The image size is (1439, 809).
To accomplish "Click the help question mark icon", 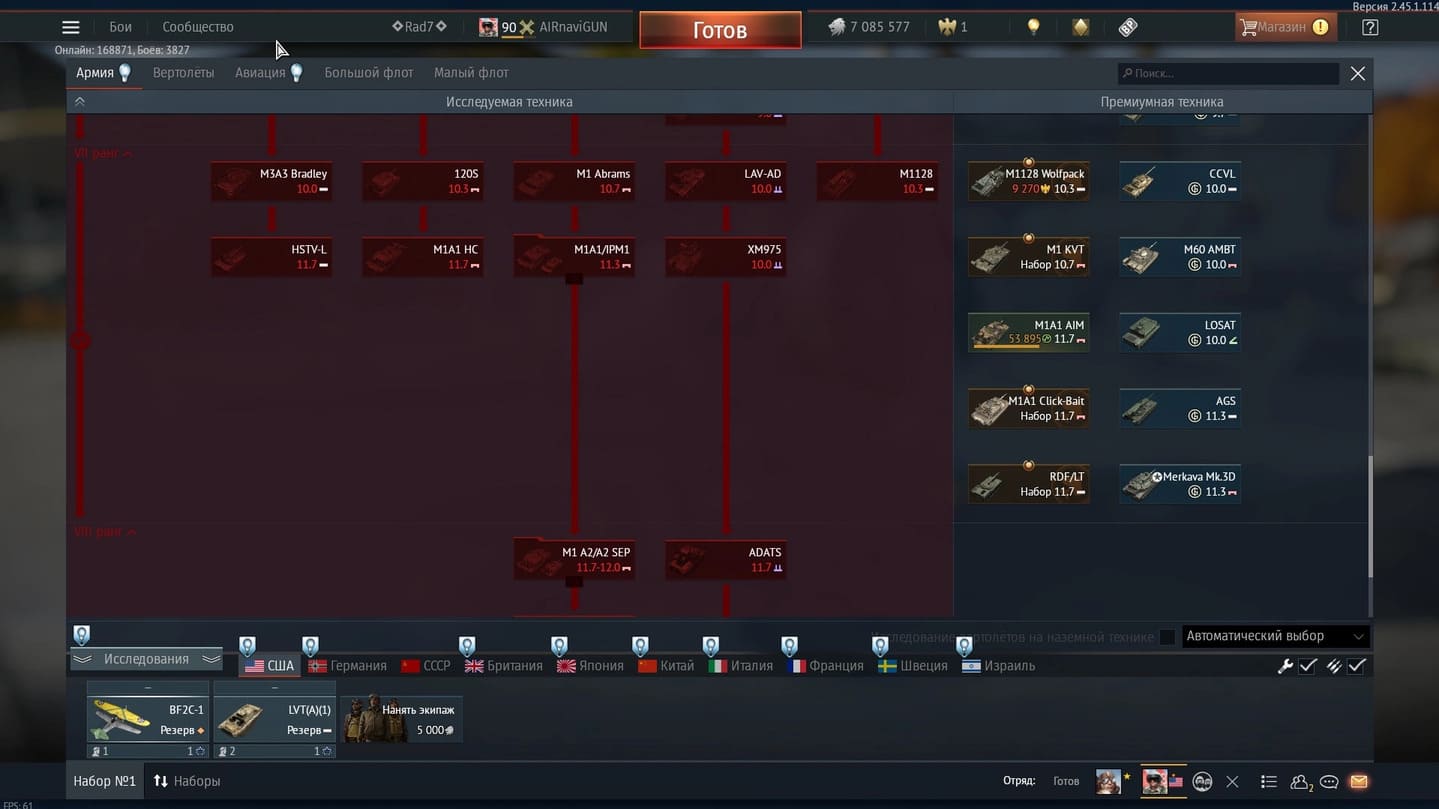I will 1370,27.
